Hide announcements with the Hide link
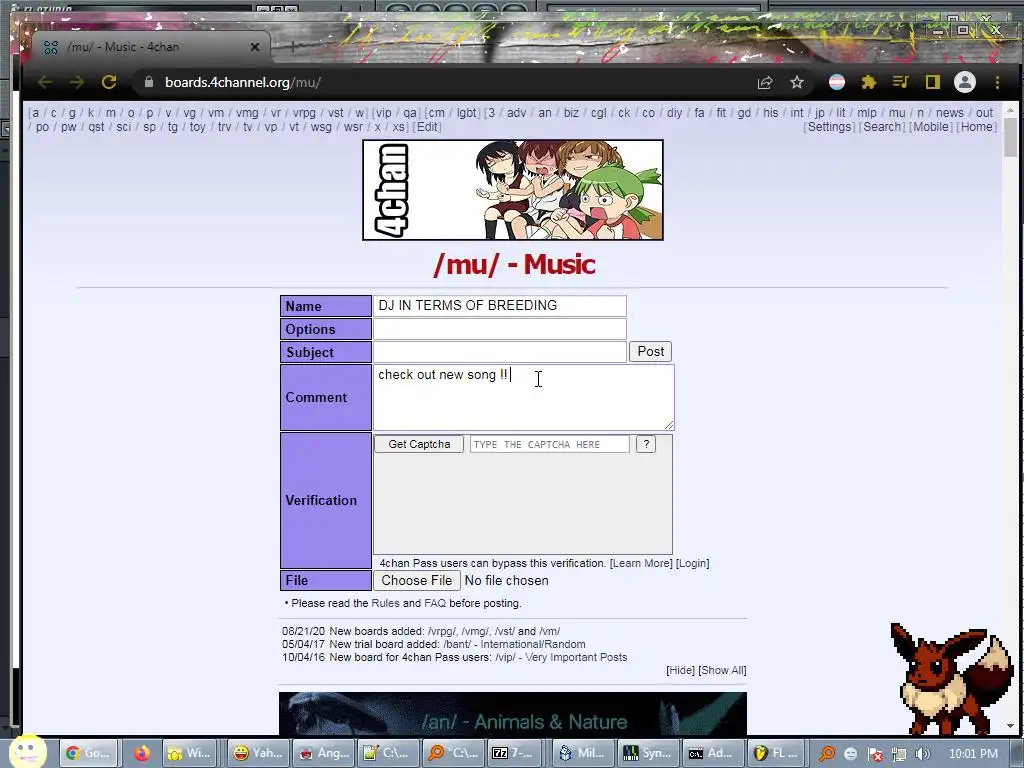Screen dimensions: 1024x768 680,670
